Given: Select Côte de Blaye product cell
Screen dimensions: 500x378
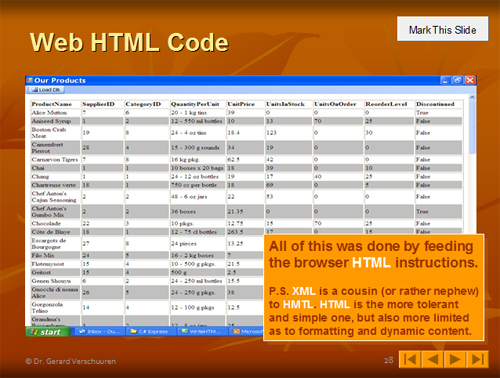Looking at the screenshot, I should point(55,232).
